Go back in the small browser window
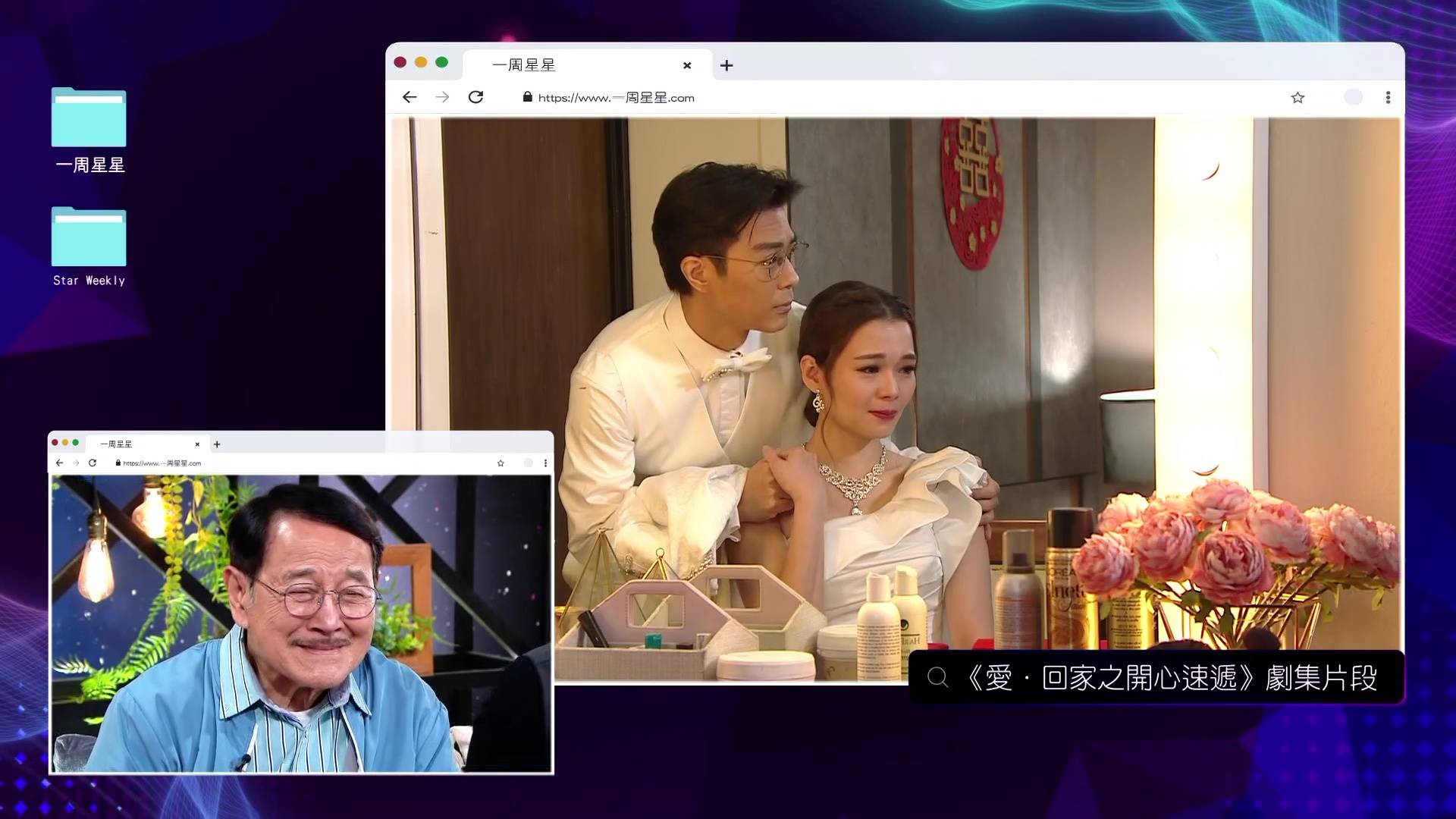This screenshot has width=1456, height=819. point(59,463)
